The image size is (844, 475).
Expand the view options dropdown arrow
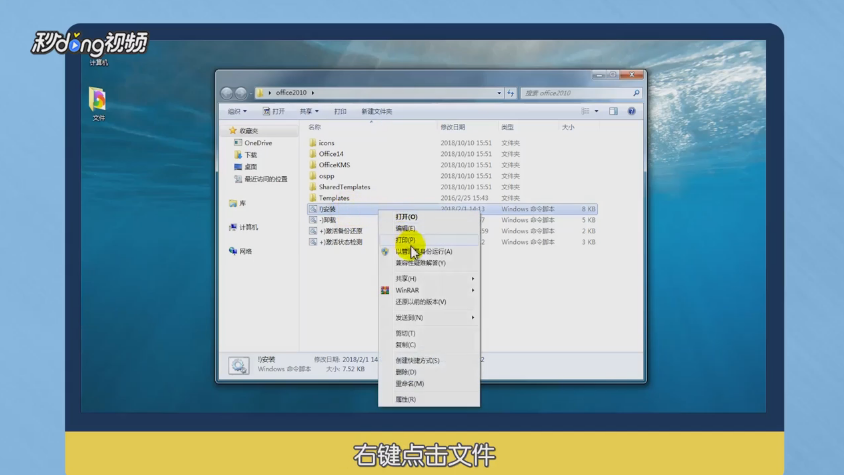point(596,111)
